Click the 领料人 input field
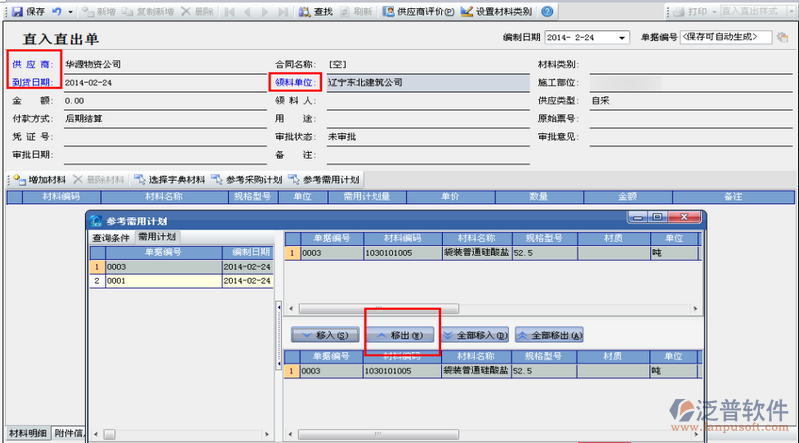Image resolution: width=799 pixels, height=443 pixels. point(428,101)
